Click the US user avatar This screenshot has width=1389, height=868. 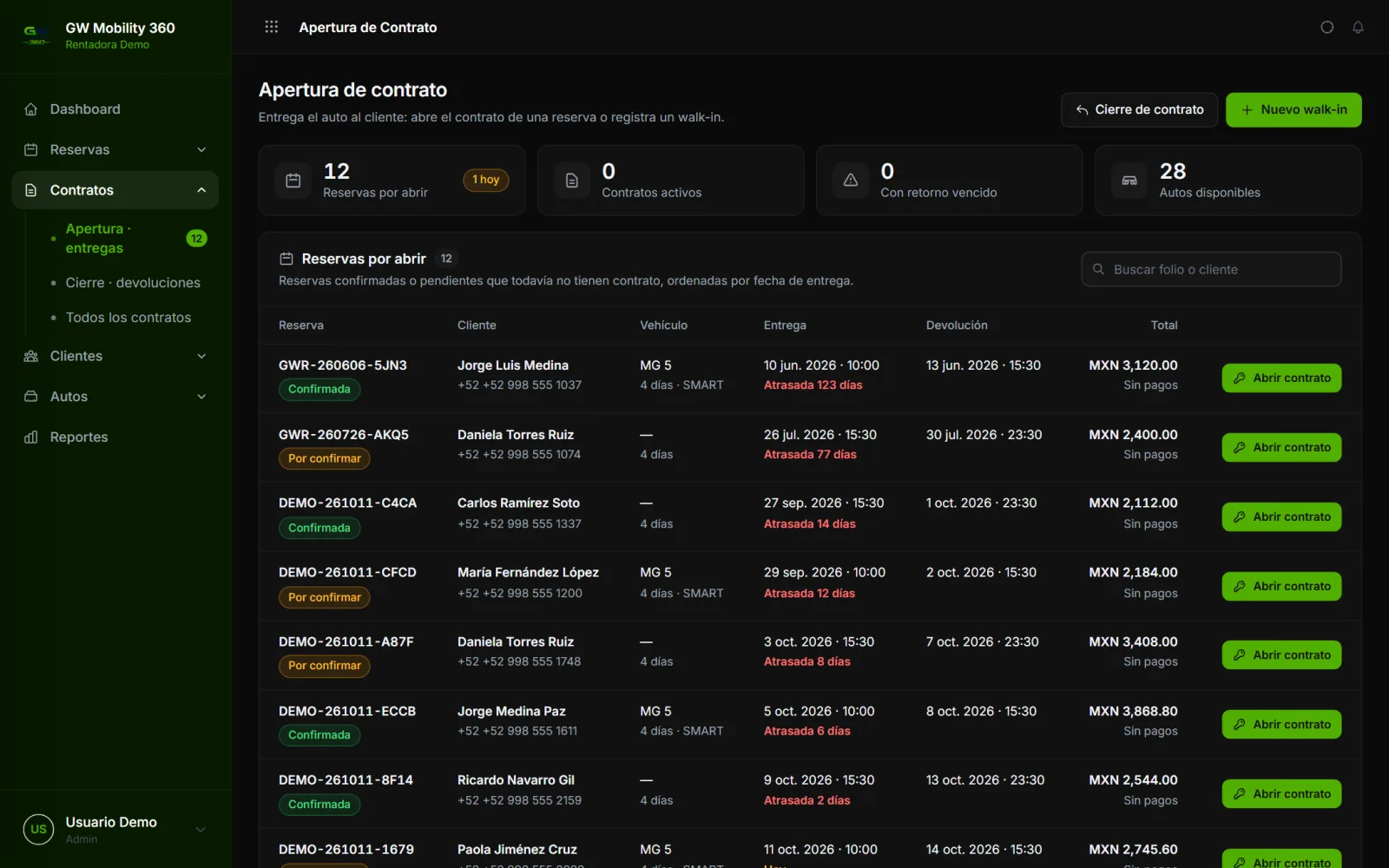(x=38, y=829)
